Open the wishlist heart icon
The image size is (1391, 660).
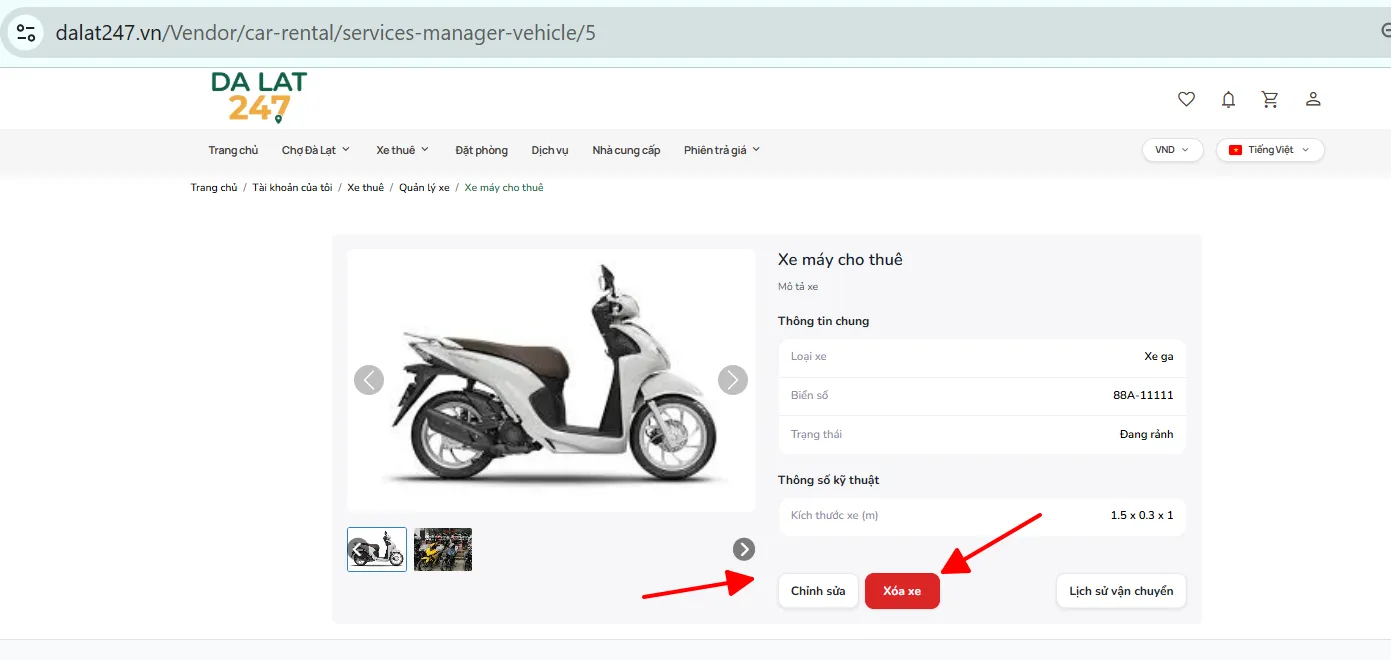[1186, 99]
